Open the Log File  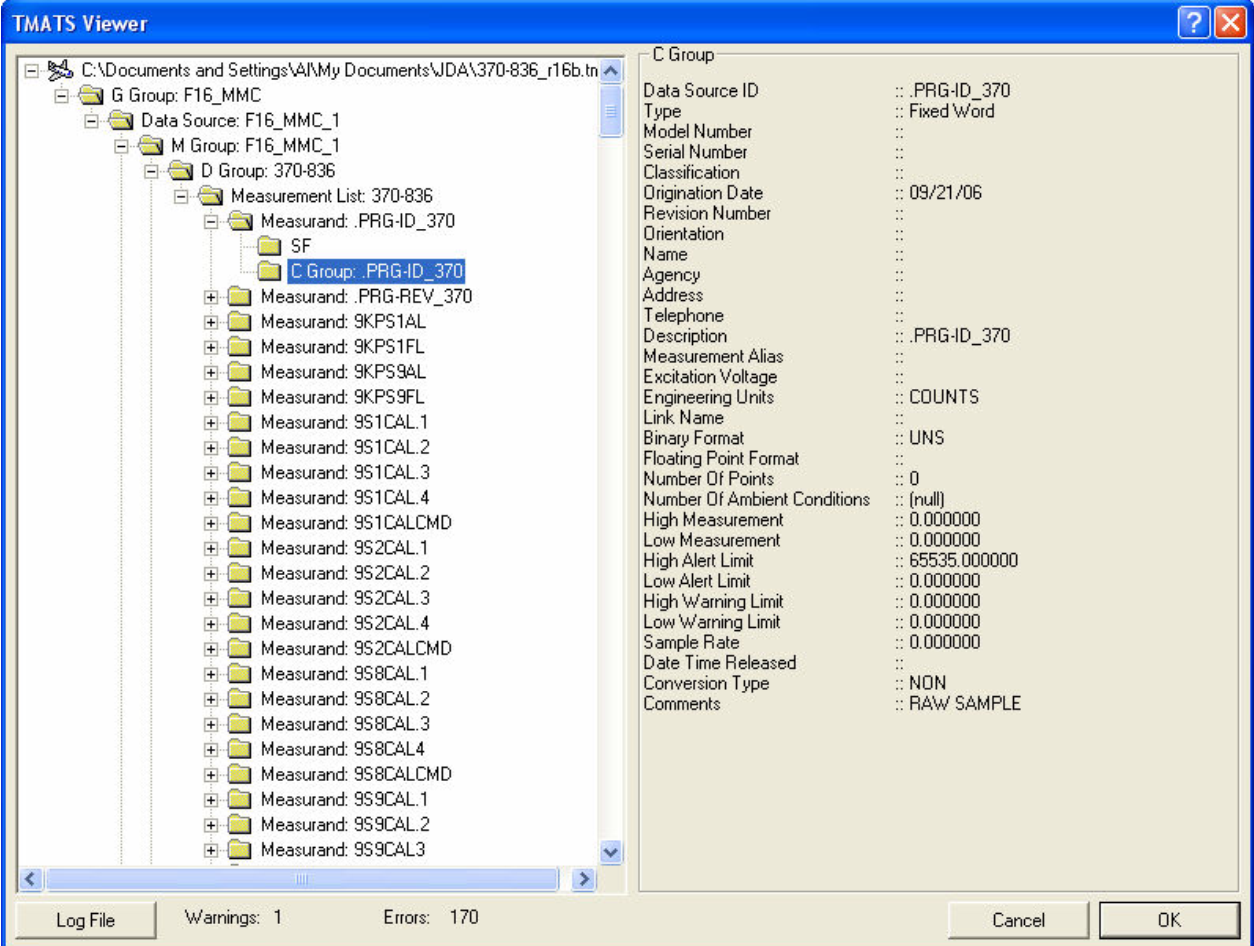(86, 920)
